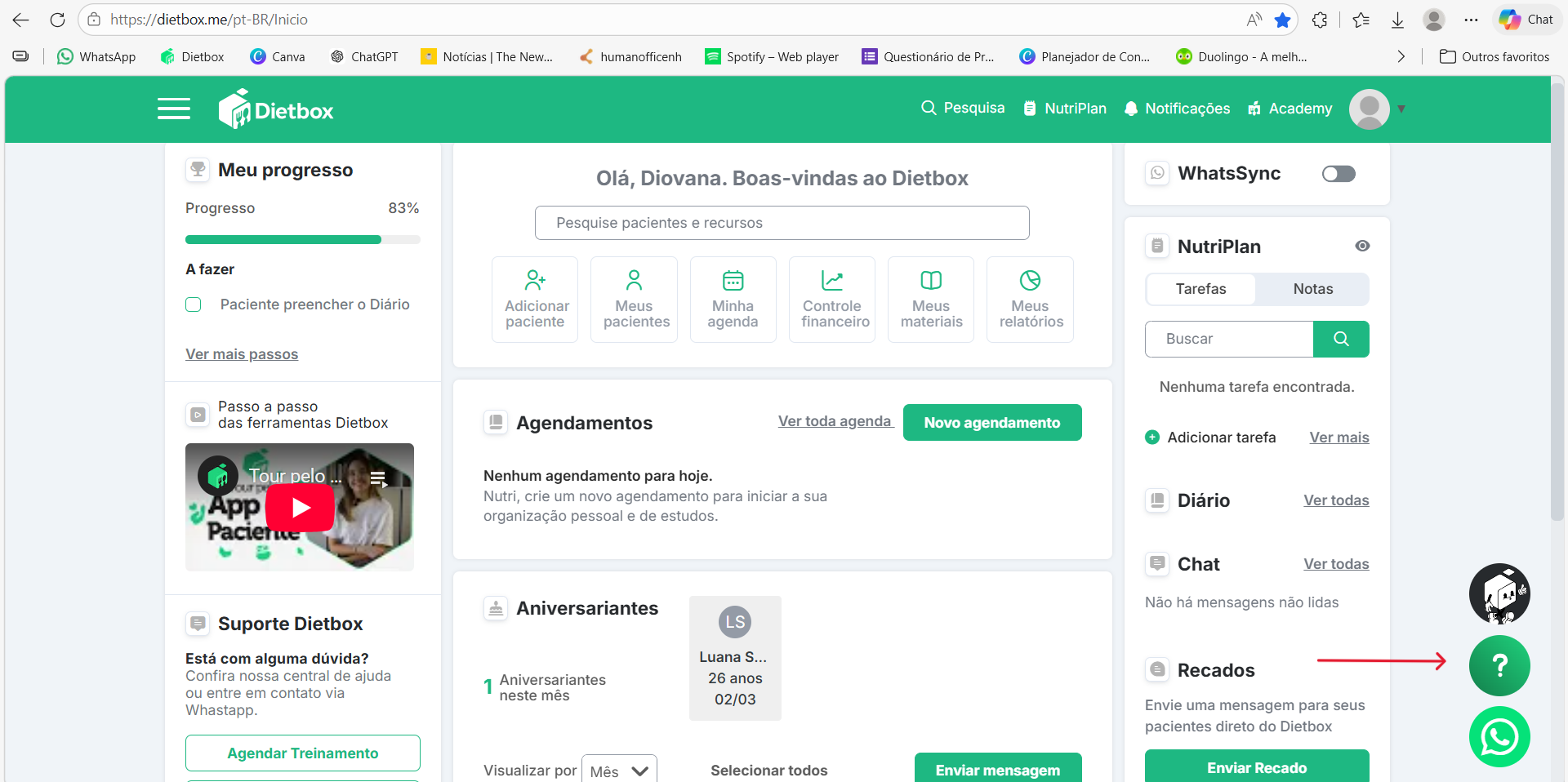Play the Tour pelo App Paciente video
Viewport: 1568px width, 782px height.
coord(301,508)
